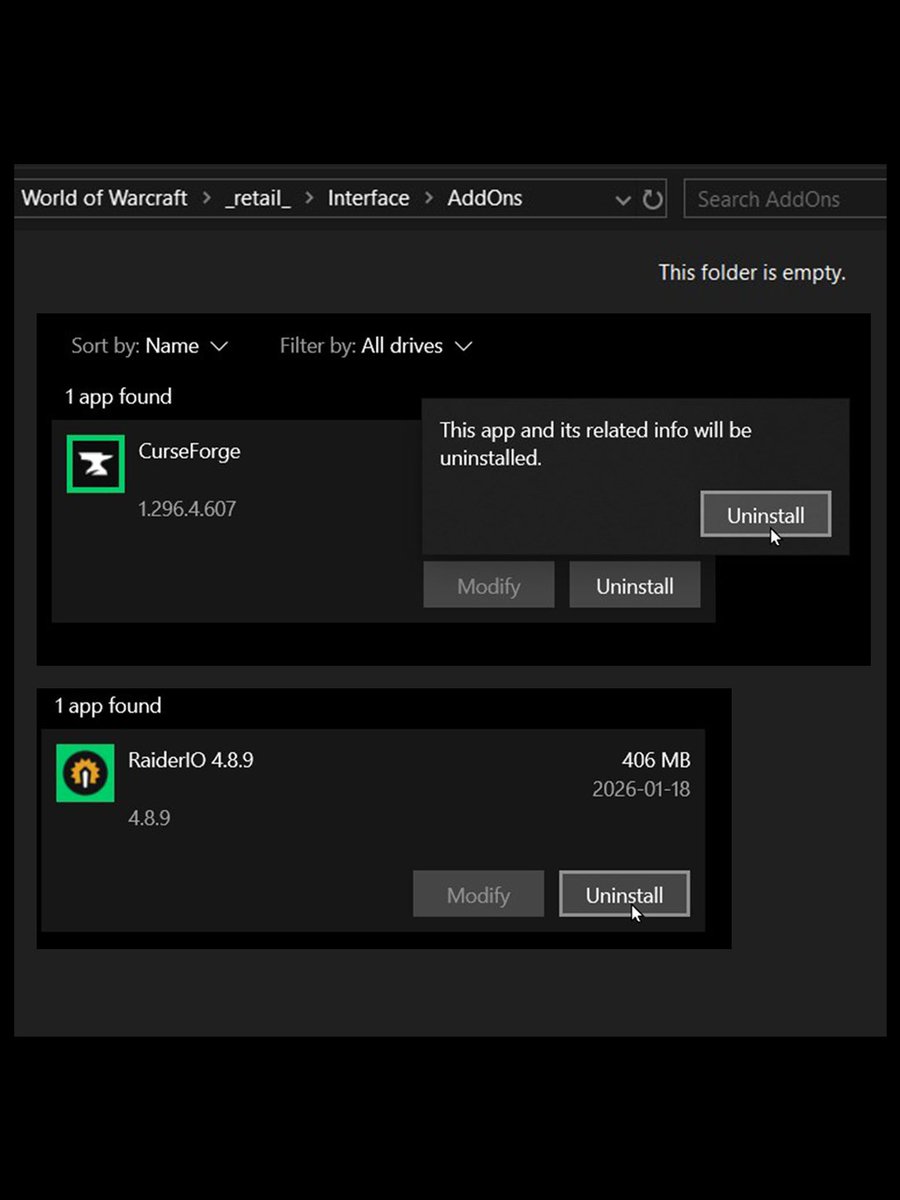Select the CurseForge app name
Image resolution: width=900 pixels, height=1200 pixels.
tap(189, 451)
